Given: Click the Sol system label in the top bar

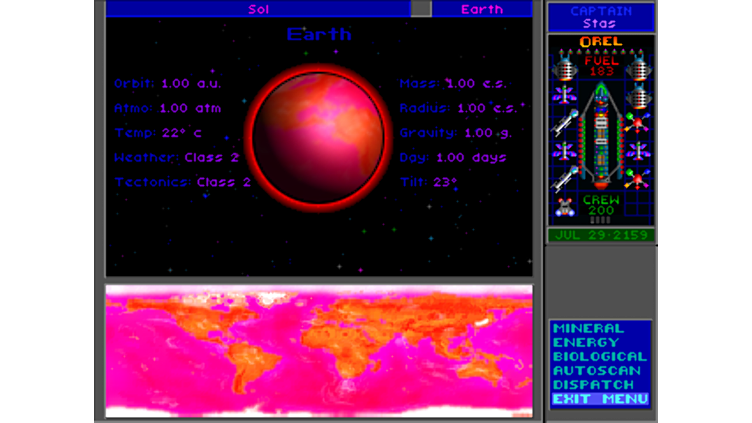Looking at the screenshot, I should click(x=258, y=9).
